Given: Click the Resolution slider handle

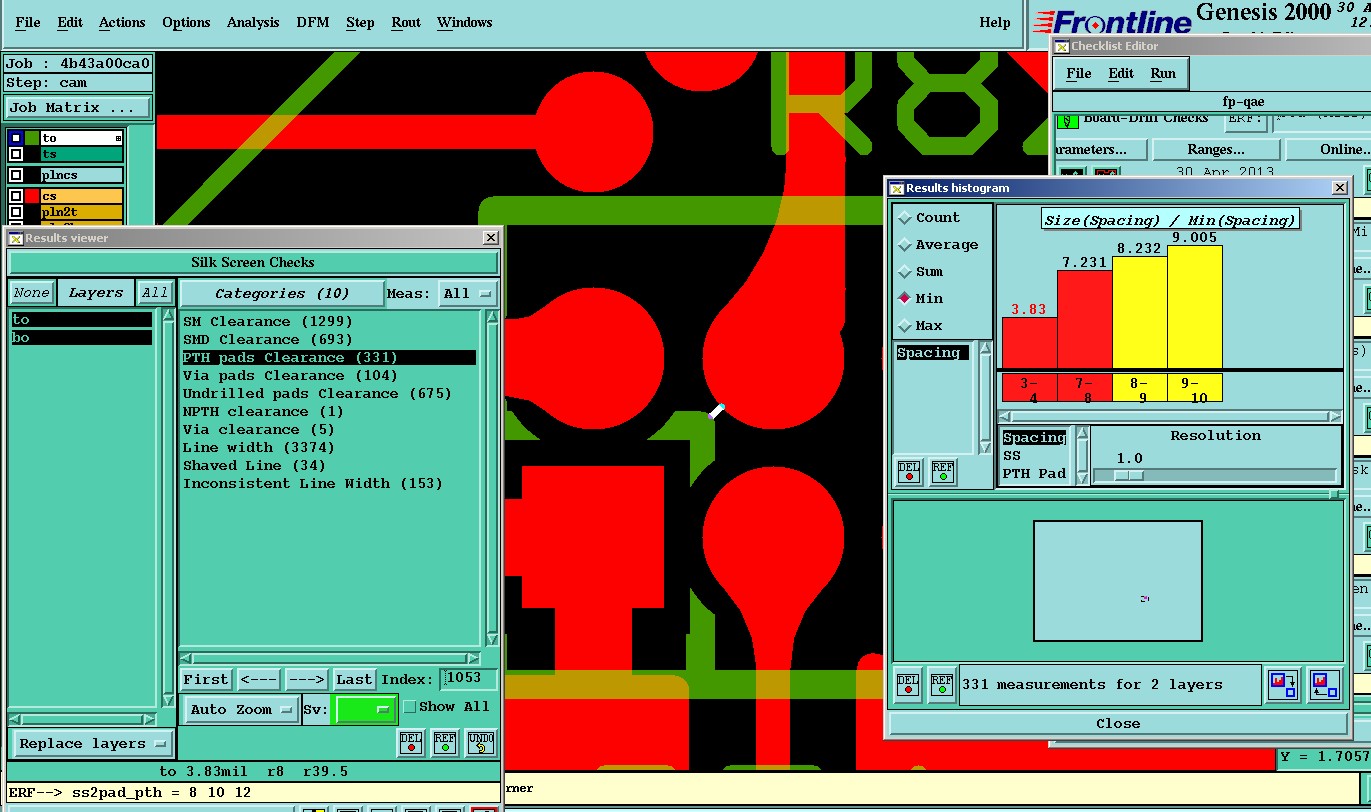Looking at the screenshot, I should coord(1128,475).
